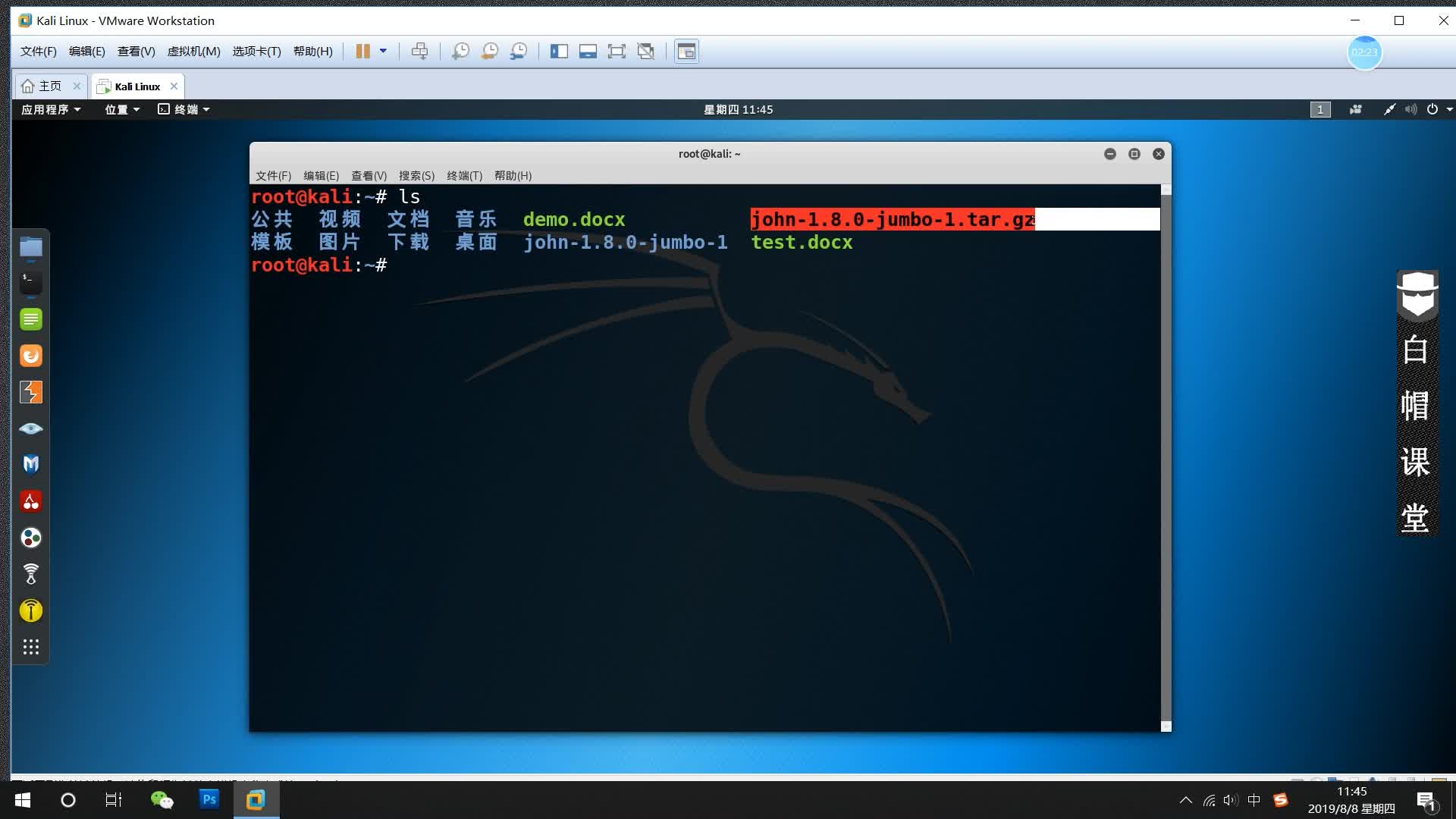Viewport: 1456px width, 819px height.
Task: Launch Terminal from the Kali dock
Action: (31, 283)
